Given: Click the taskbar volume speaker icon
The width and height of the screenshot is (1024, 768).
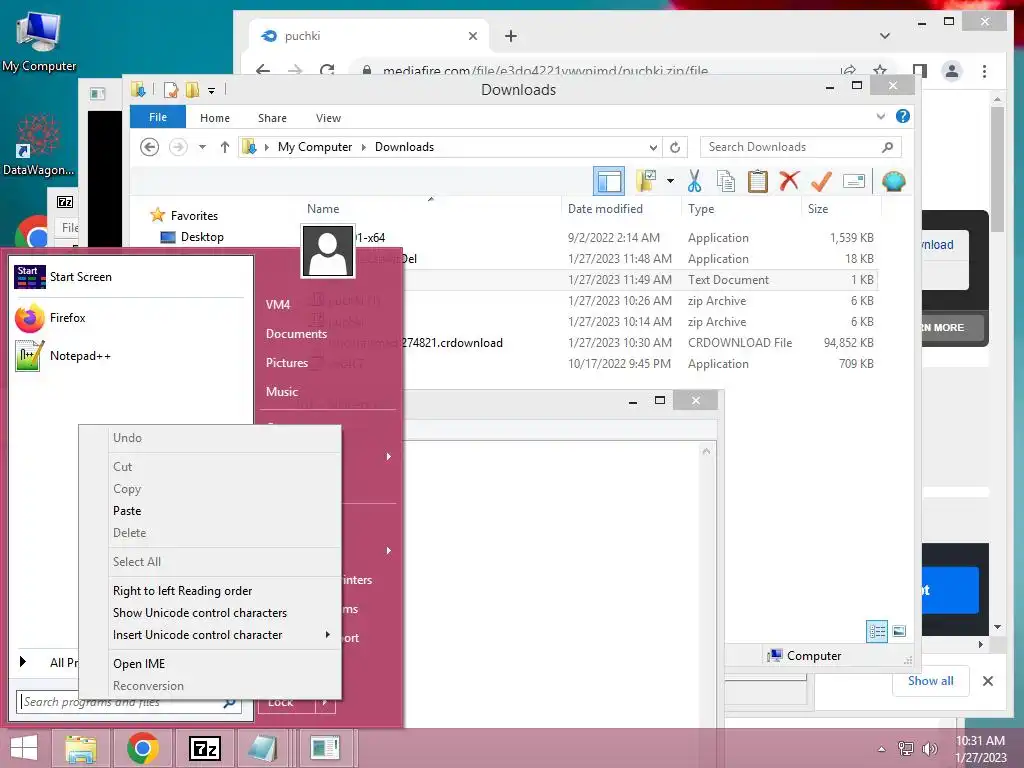Looking at the screenshot, I should (929, 748).
